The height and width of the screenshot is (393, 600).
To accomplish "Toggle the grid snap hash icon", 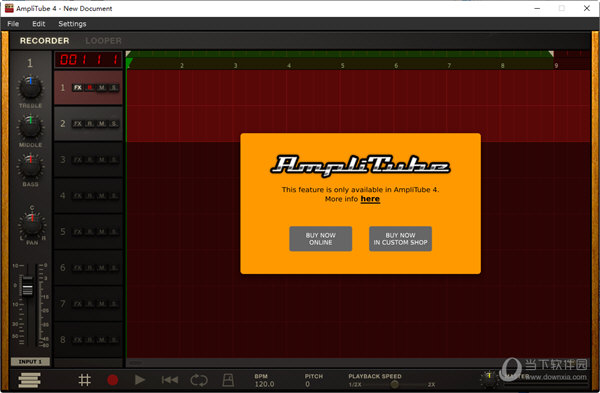I will click(85, 380).
